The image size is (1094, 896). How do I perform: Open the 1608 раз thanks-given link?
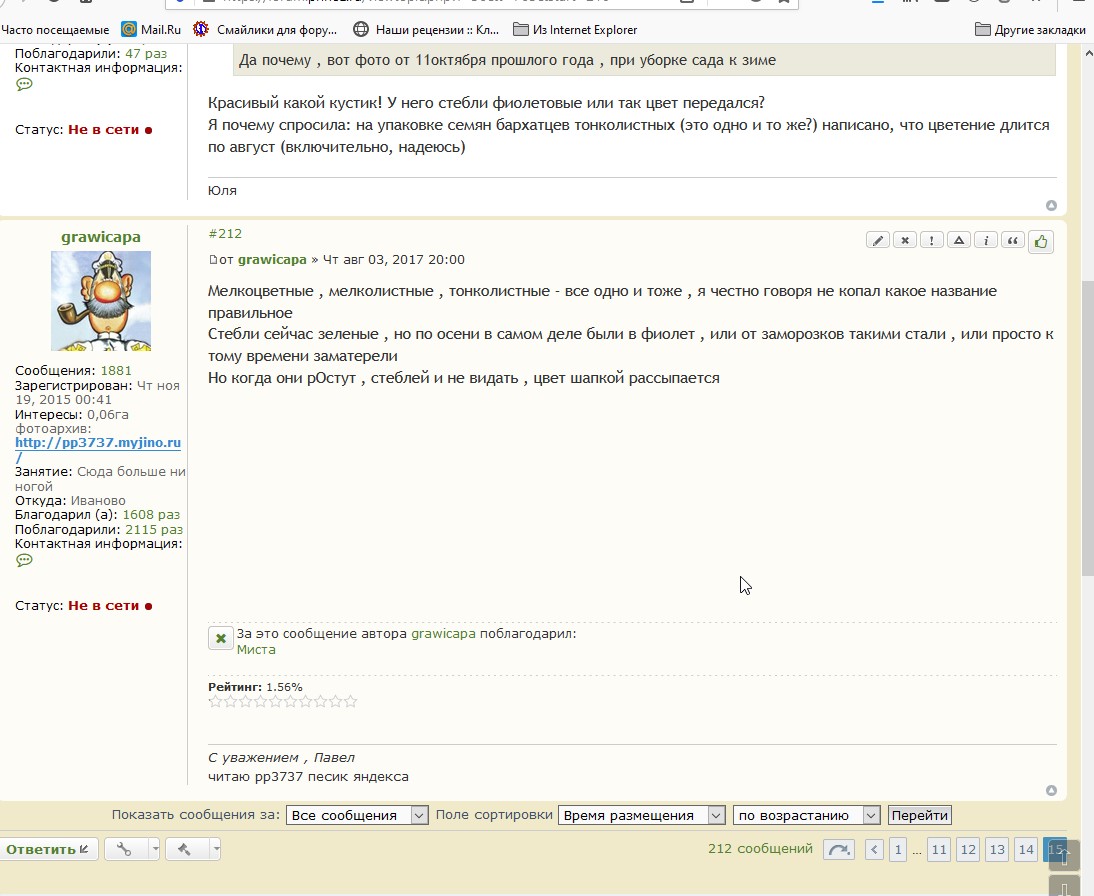click(x=151, y=514)
